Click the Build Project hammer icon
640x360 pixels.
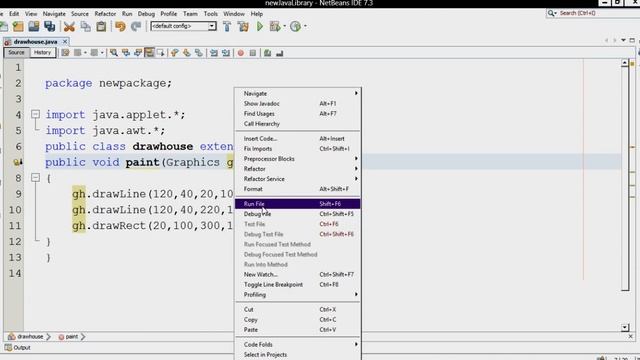[x=227, y=27]
